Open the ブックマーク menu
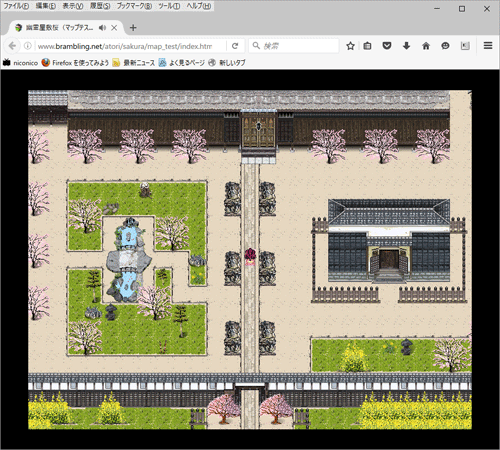This screenshot has width=500, height=450. pos(134,6)
